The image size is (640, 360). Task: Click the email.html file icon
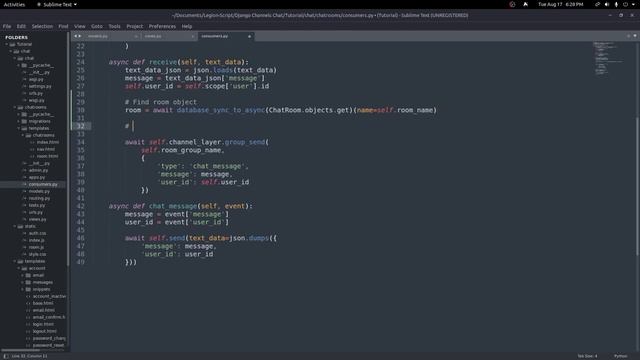pos(28,310)
